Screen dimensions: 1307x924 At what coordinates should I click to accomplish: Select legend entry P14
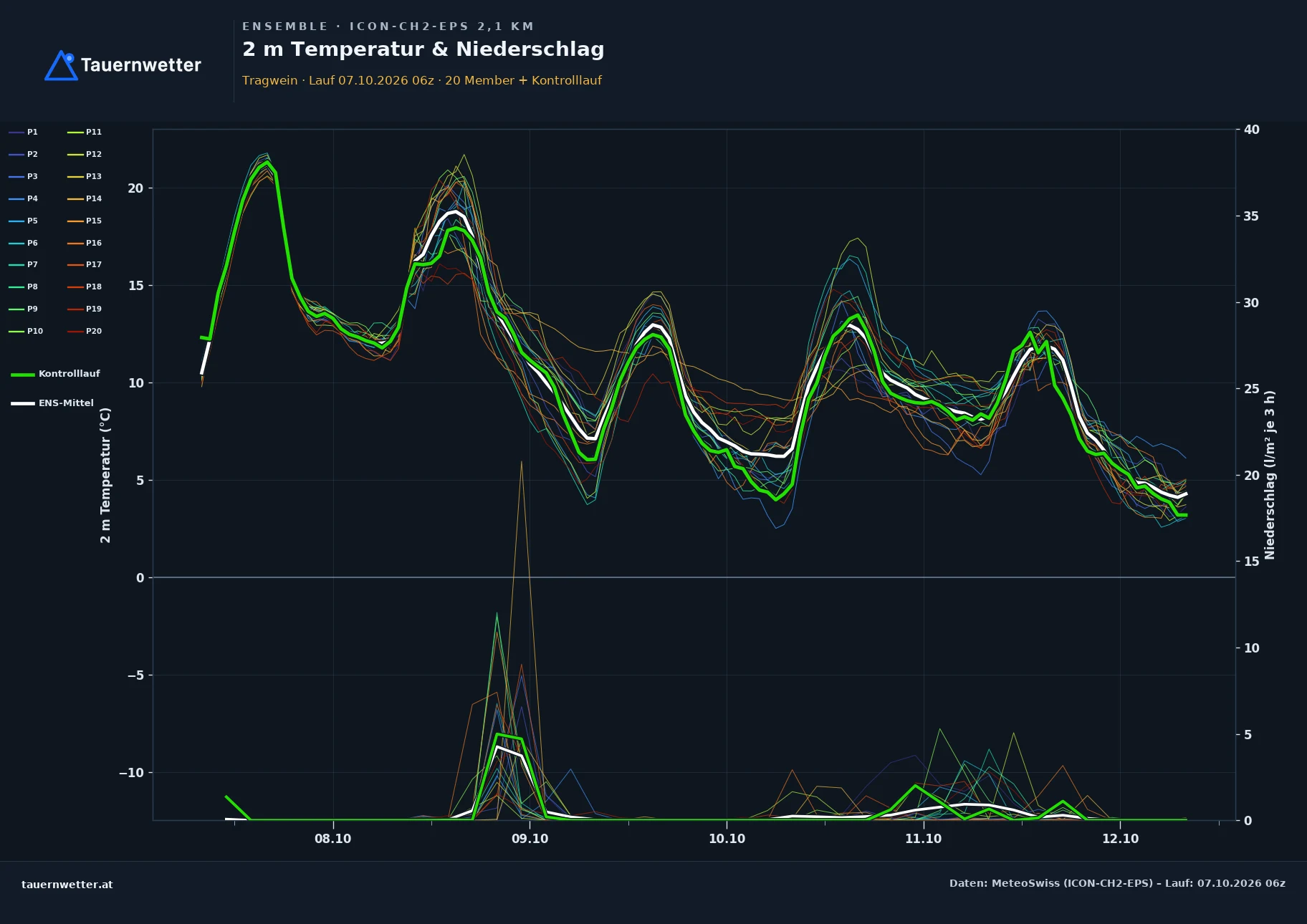click(85, 198)
